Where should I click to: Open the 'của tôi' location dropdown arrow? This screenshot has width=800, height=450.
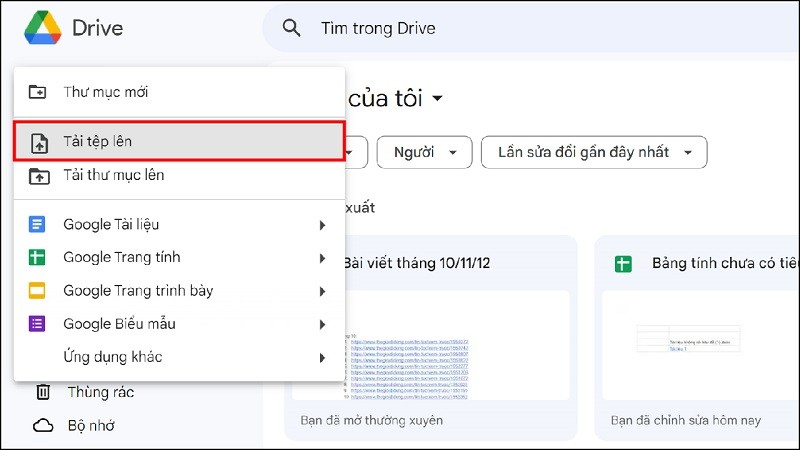(437, 98)
